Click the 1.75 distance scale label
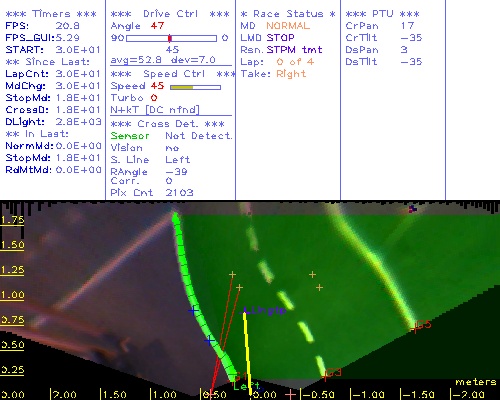500x400 pixels. [x=12, y=220]
